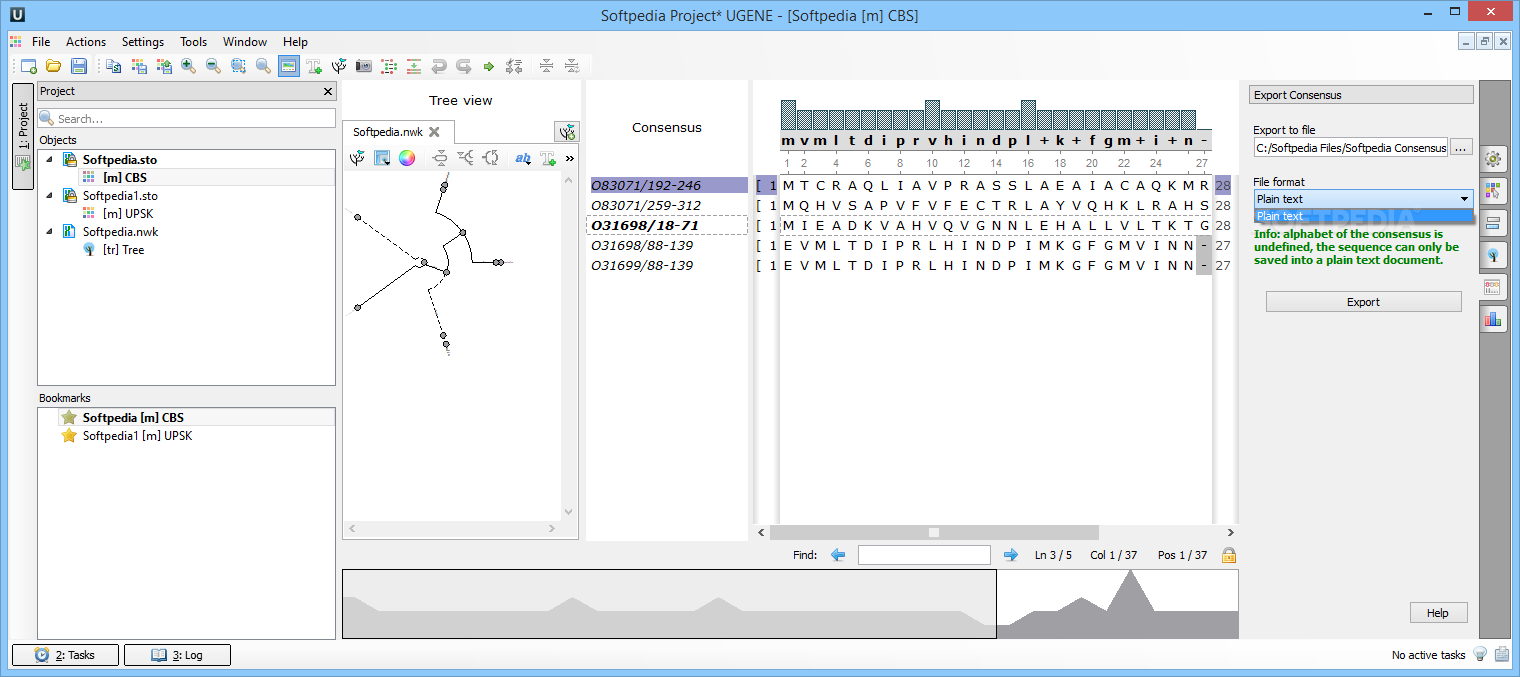
Task: Collapse the Softpedia1.sto tree node
Action: 49,196
